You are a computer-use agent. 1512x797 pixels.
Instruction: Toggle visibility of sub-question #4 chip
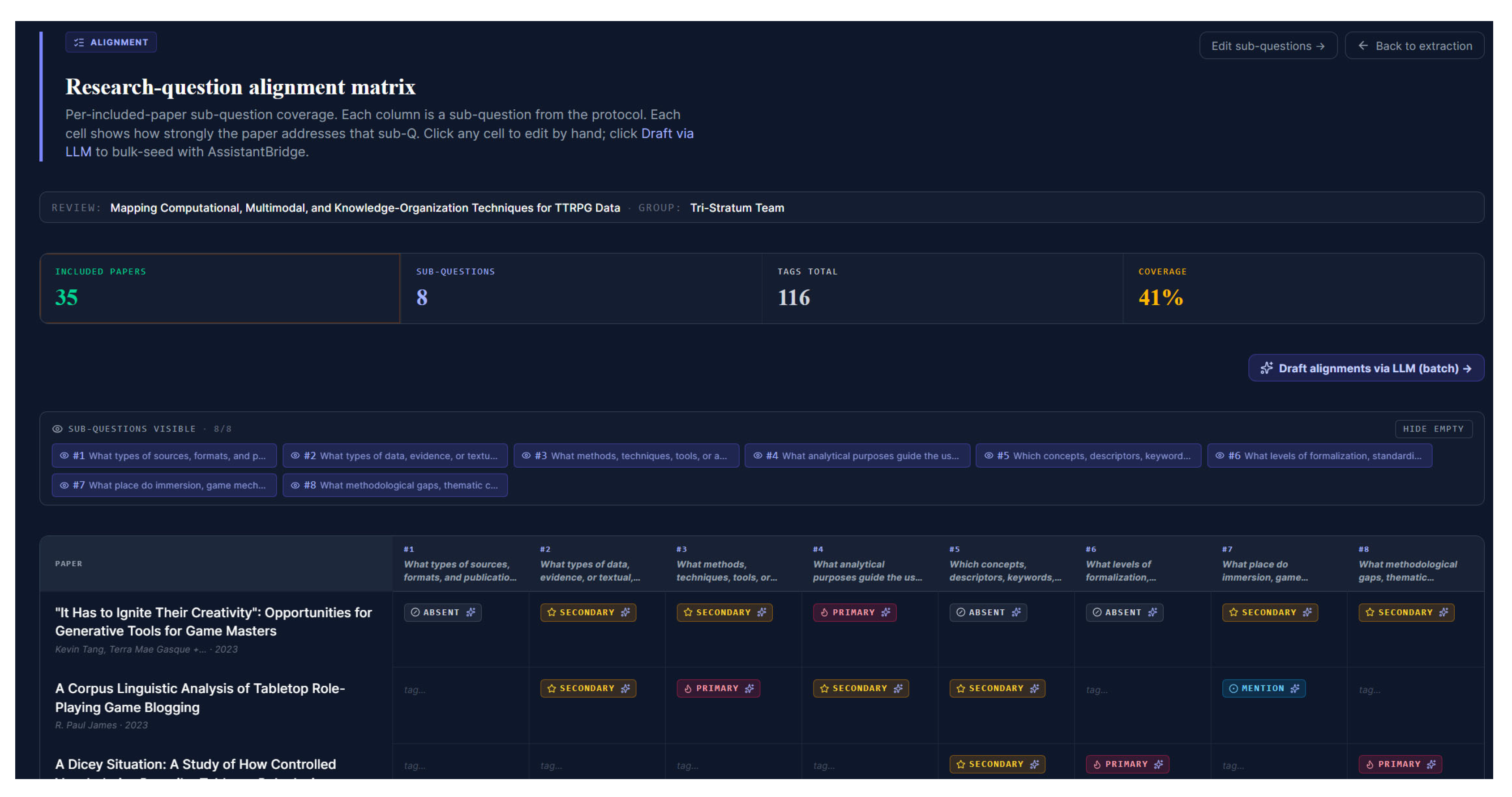[857, 456]
